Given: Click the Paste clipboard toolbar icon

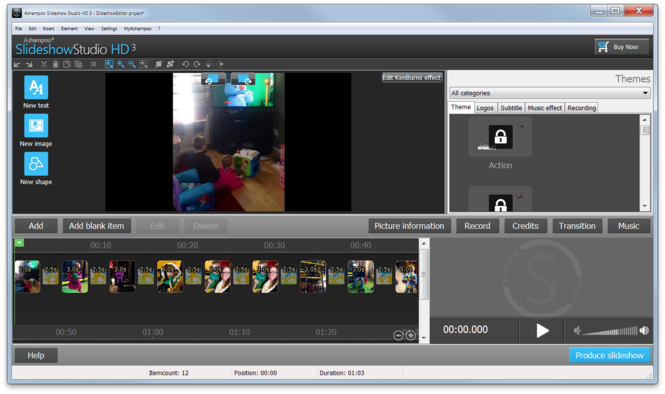Looking at the screenshot, I should pos(56,64).
